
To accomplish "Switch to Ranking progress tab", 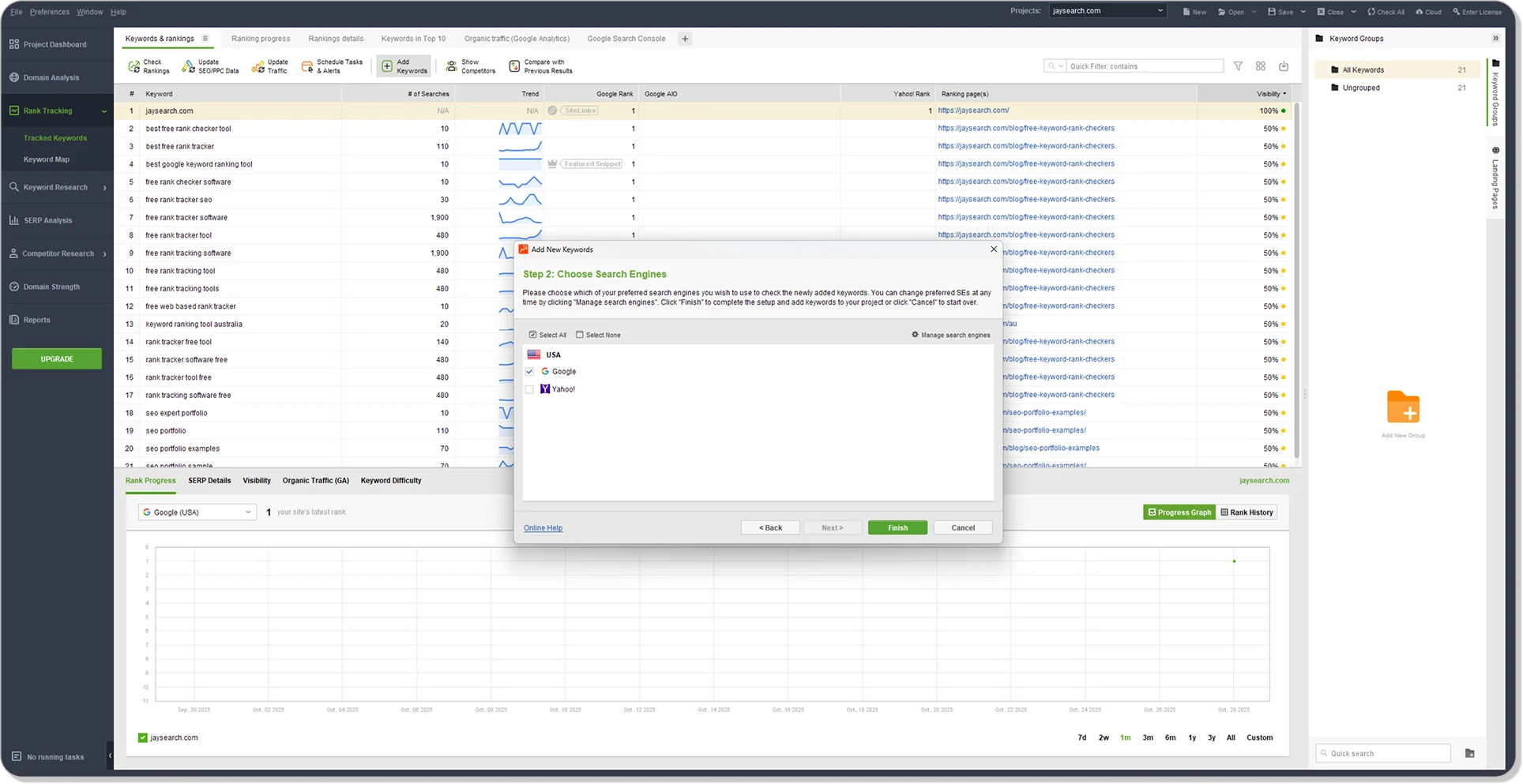I will [x=261, y=39].
